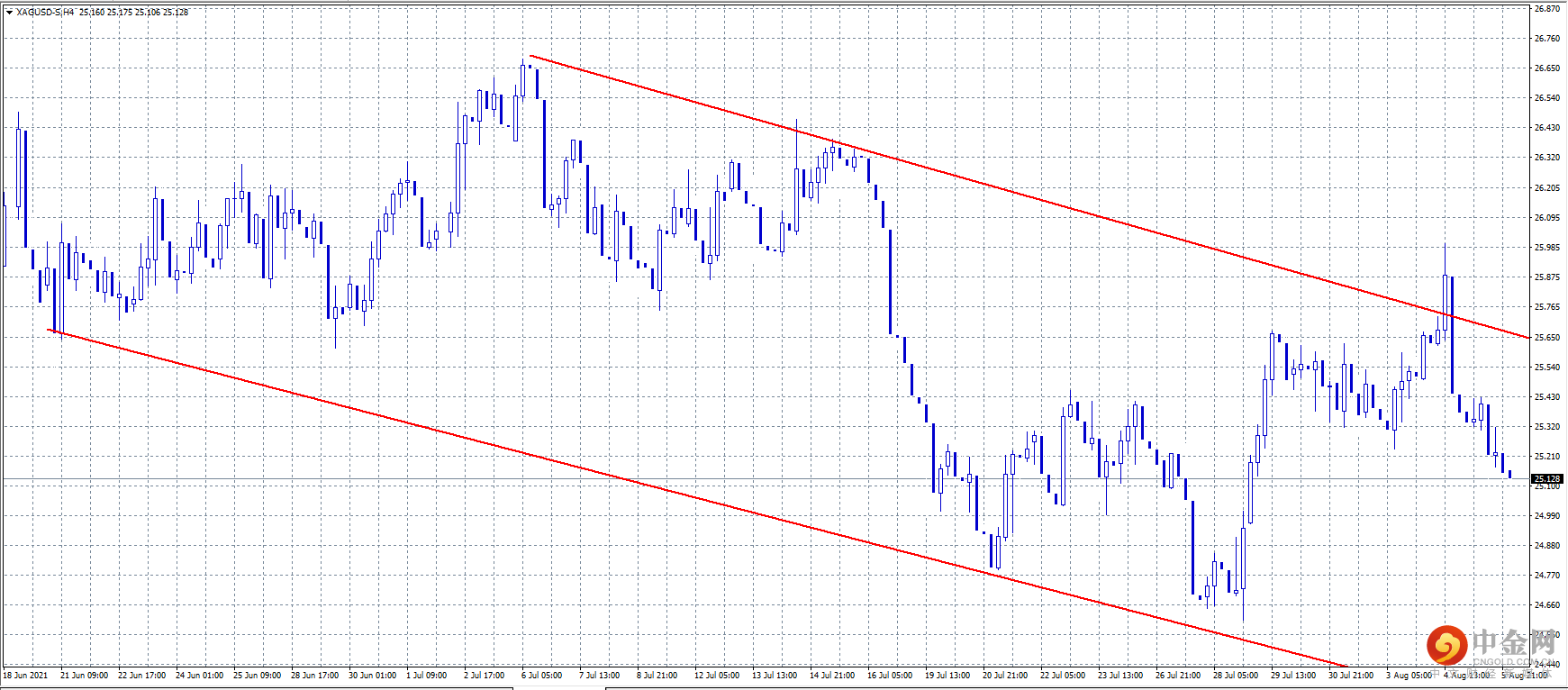Select the lower red channel trendline
The height and width of the screenshot is (690, 1568).
coord(696,498)
